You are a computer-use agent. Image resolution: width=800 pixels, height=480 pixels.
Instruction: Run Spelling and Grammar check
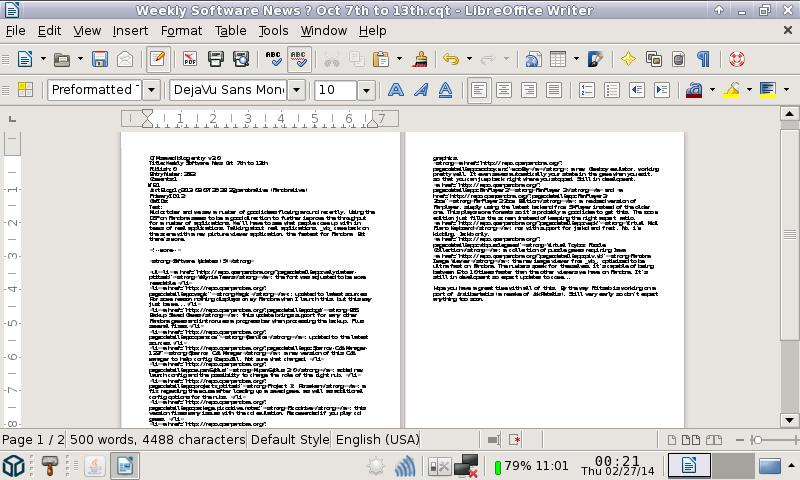(x=273, y=59)
